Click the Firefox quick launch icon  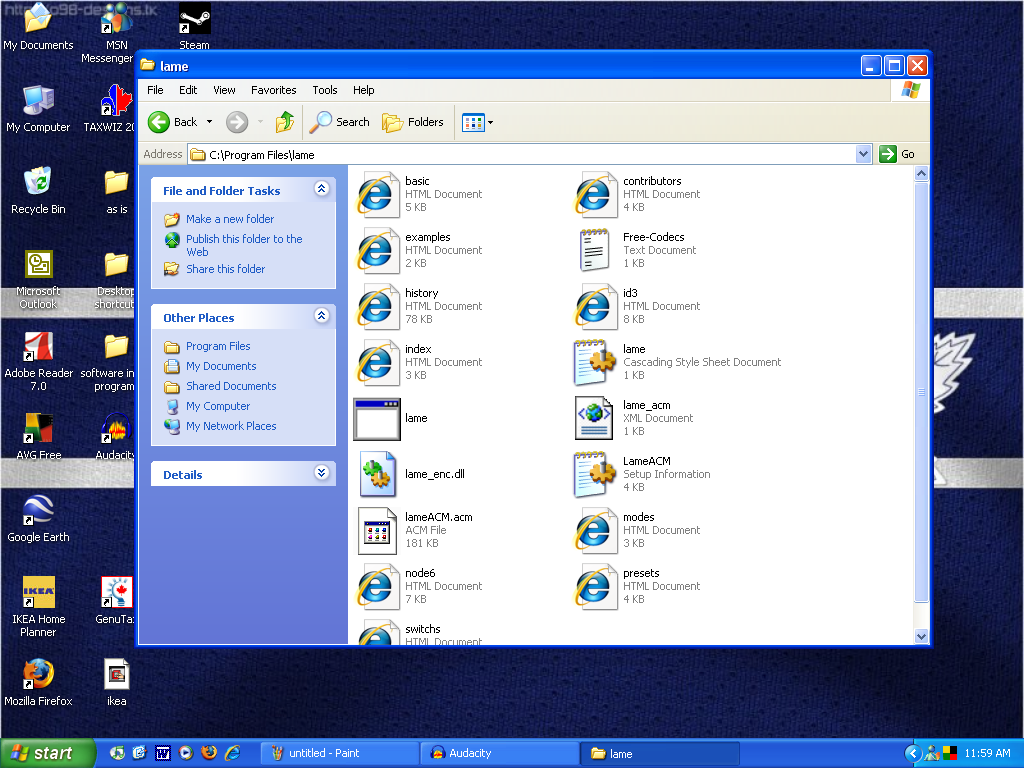click(209, 753)
